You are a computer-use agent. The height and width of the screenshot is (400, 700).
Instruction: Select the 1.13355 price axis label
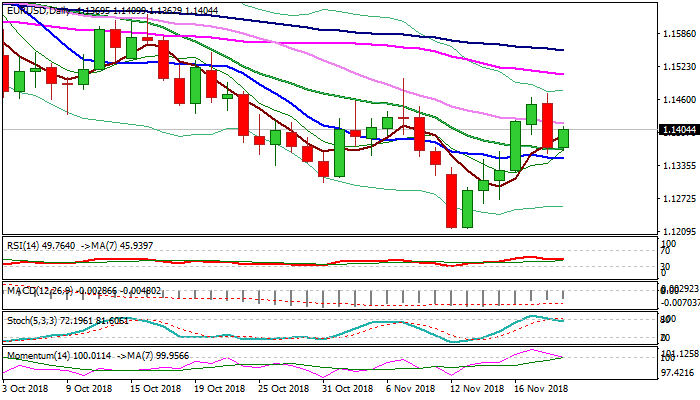click(678, 165)
